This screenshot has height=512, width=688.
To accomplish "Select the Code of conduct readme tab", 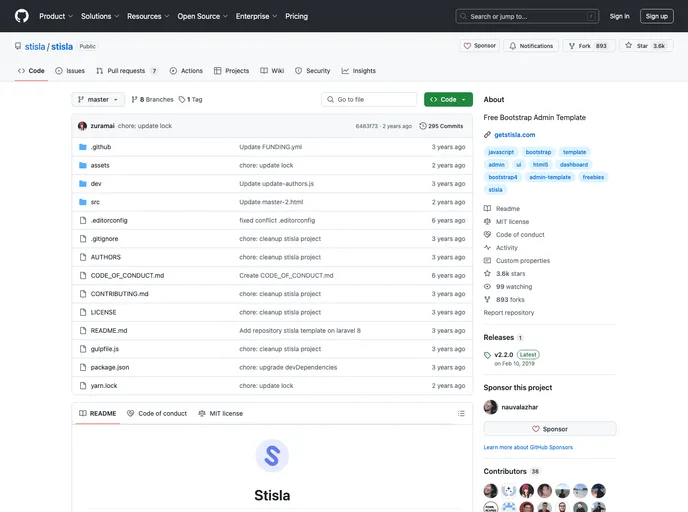I will click(x=157, y=413).
